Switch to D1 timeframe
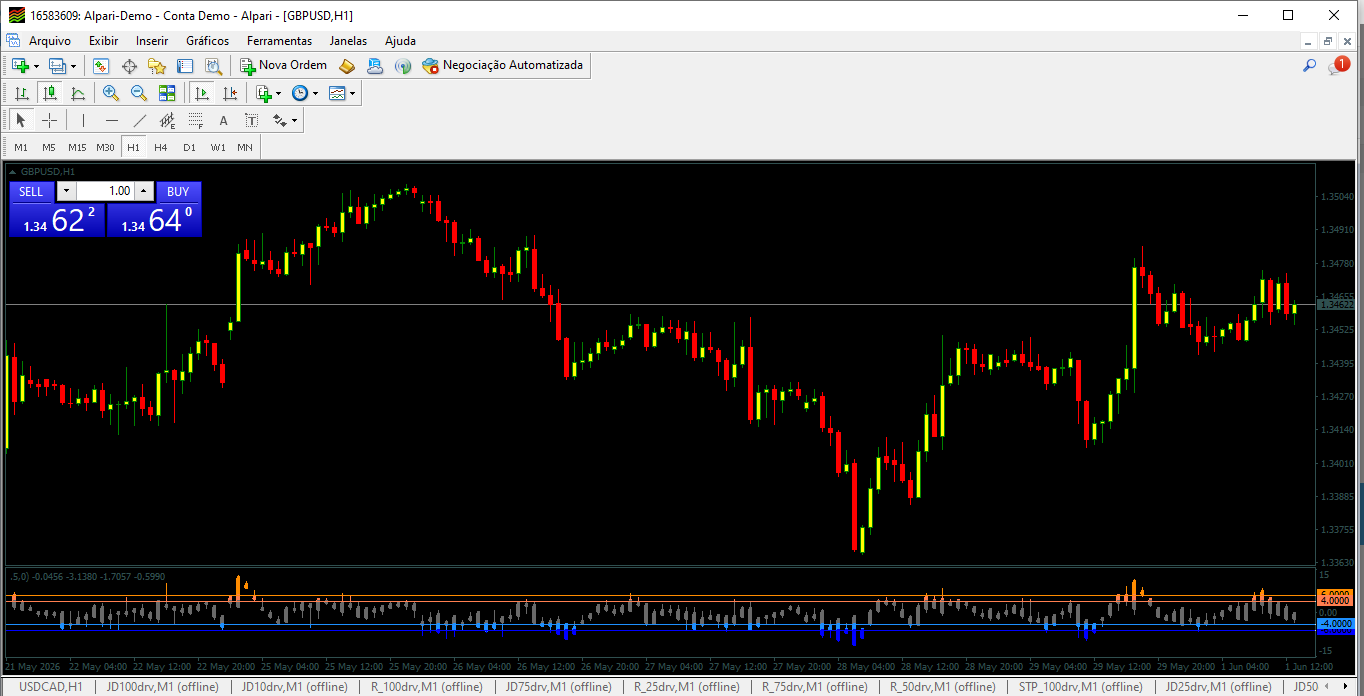 point(189,147)
